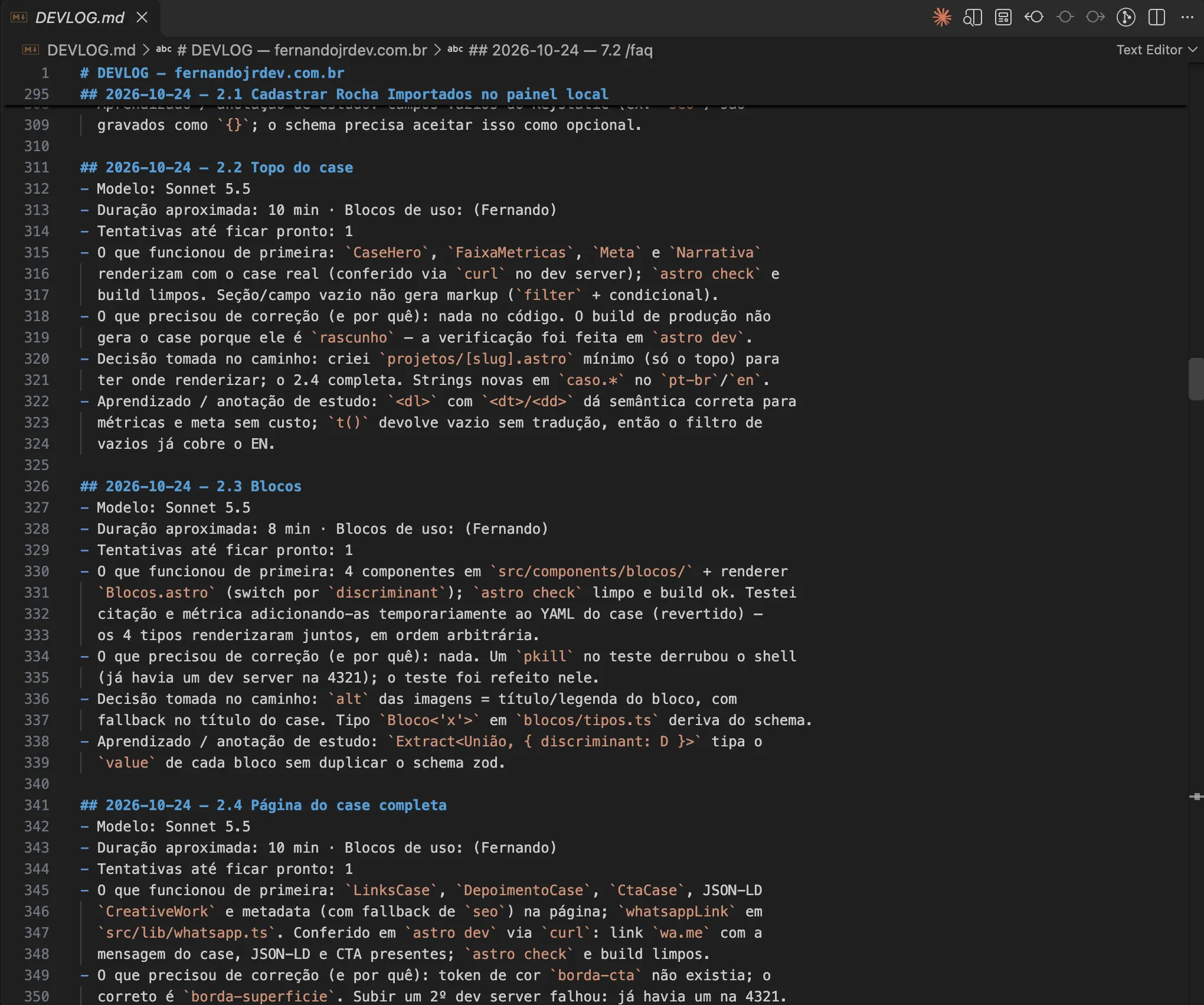The image size is (1204, 1005).
Task: Click `pkill` on line 334
Action: pyautogui.click(x=545, y=657)
